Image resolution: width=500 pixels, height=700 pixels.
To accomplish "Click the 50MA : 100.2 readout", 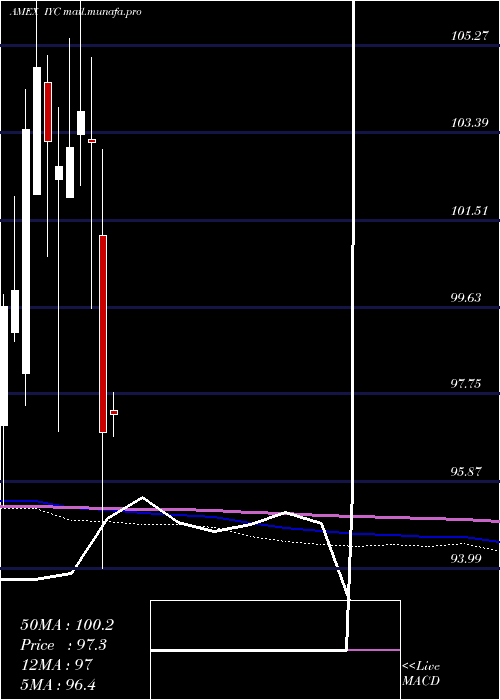I will coord(67,625).
